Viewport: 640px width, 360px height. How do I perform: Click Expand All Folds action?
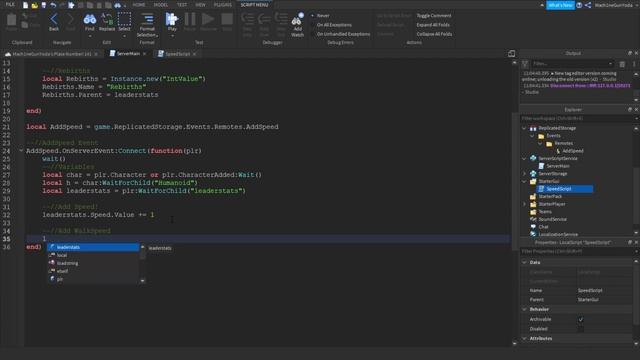tap(433, 25)
